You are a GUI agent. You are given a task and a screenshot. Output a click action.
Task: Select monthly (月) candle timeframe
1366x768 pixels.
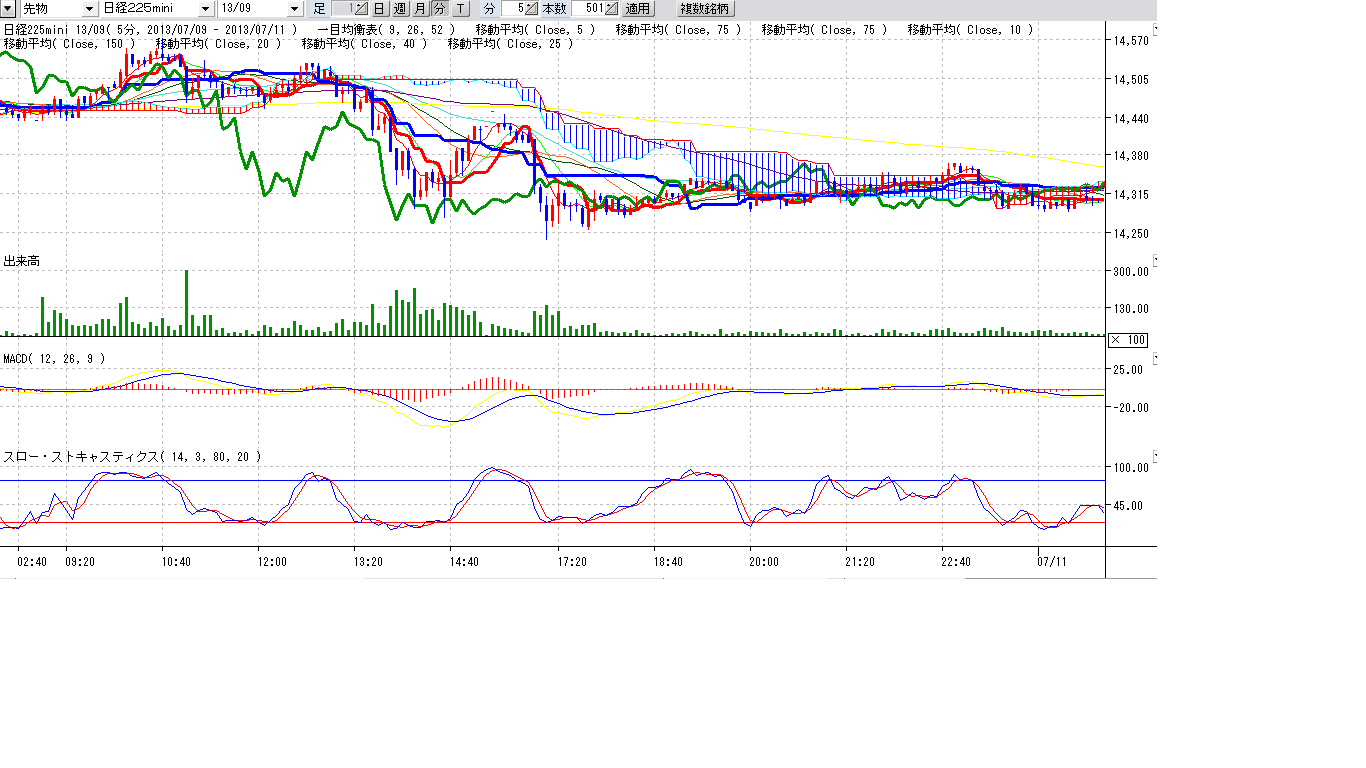coord(420,9)
